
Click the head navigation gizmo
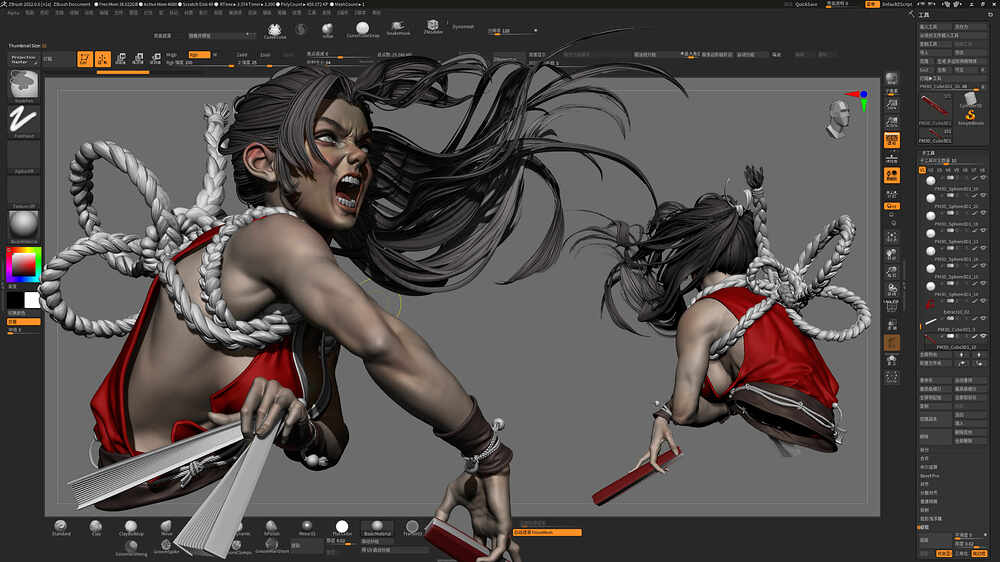click(838, 120)
